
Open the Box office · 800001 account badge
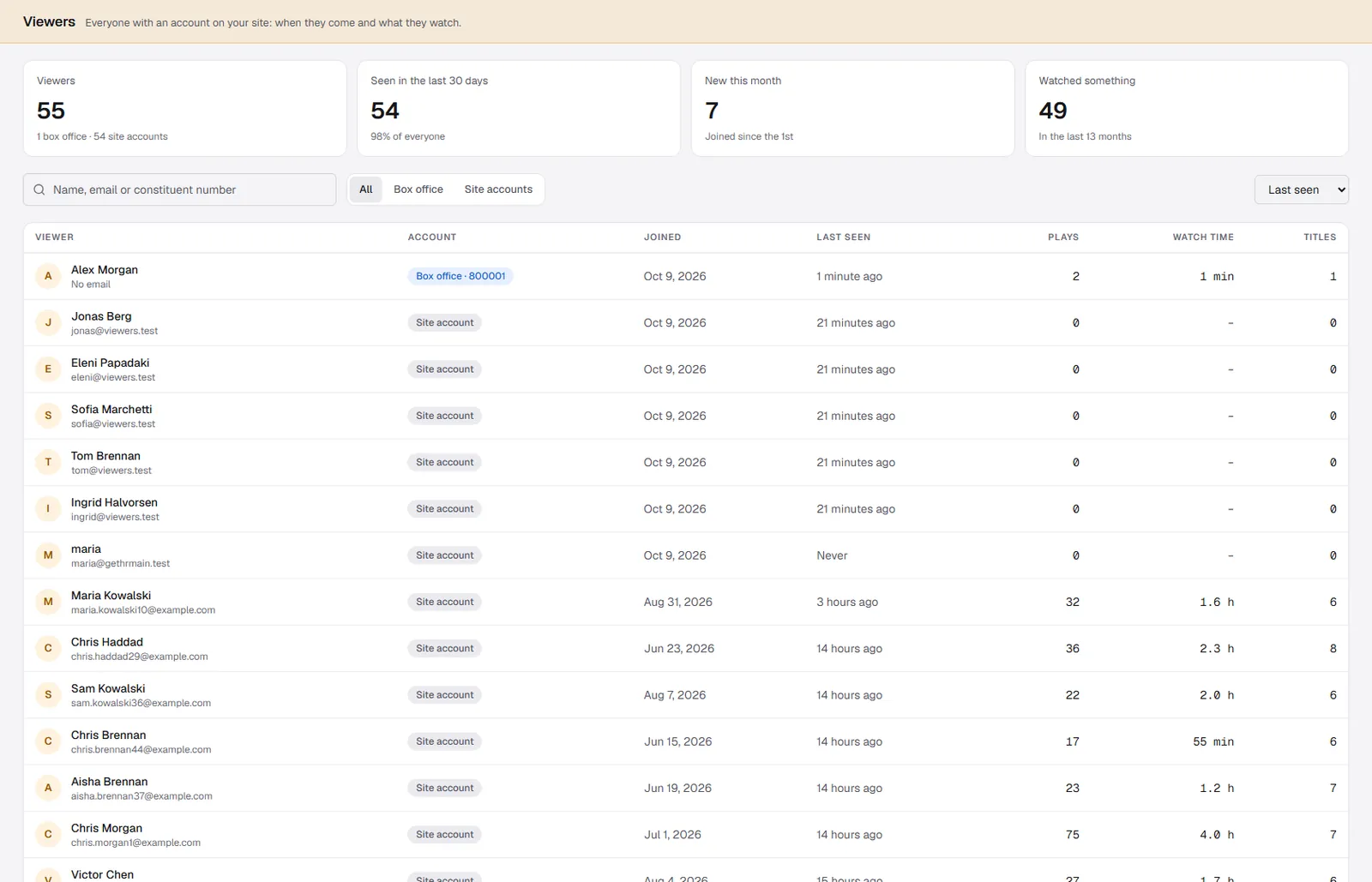pyautogui.click(x=460, y=276)
